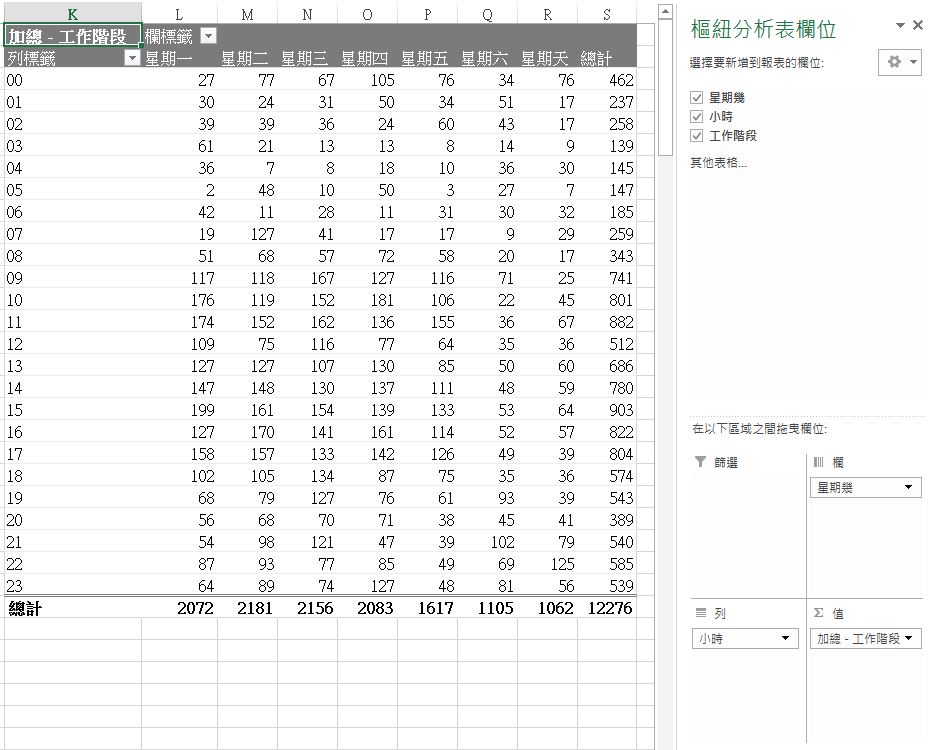
Task: Select the 星期五 total cell 1617
Action: click(x=427, y=608)
